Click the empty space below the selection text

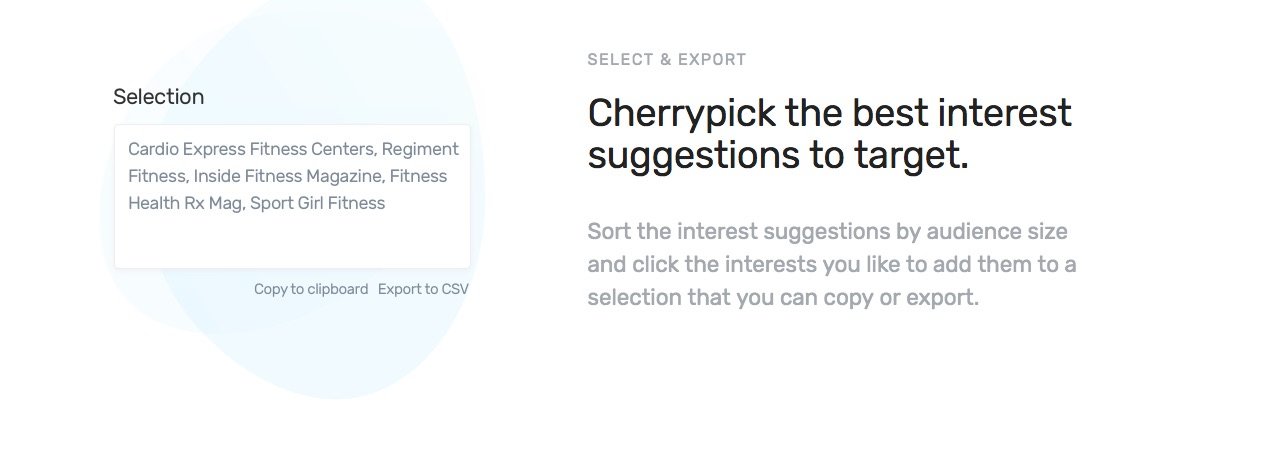click(x=292, y=242)
